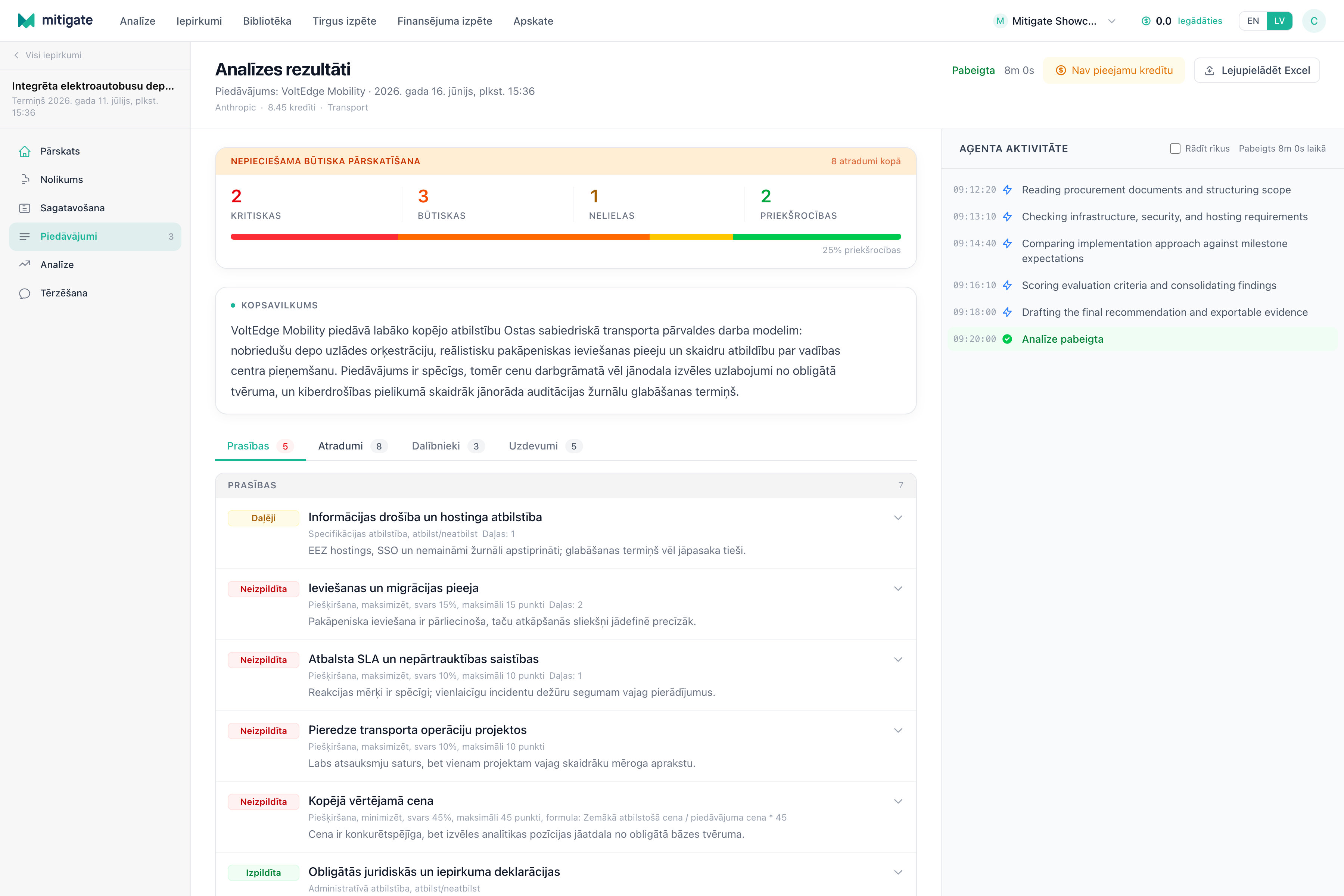
Task: Click the download icon in Lejupielādēt Excel
Action: coord(1209,70)
